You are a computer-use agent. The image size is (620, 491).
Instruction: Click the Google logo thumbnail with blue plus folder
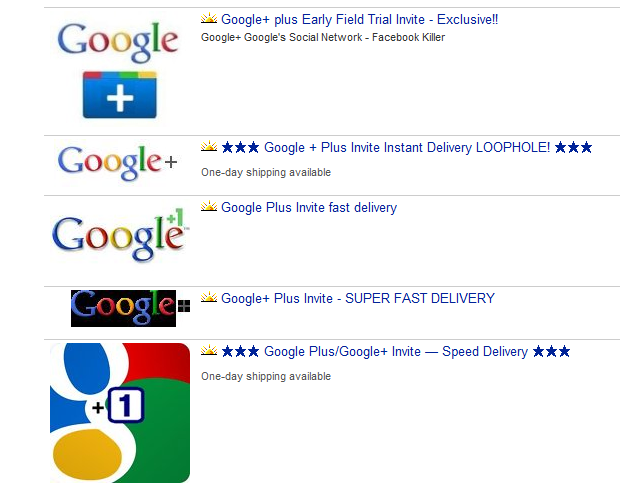(118, 70)
